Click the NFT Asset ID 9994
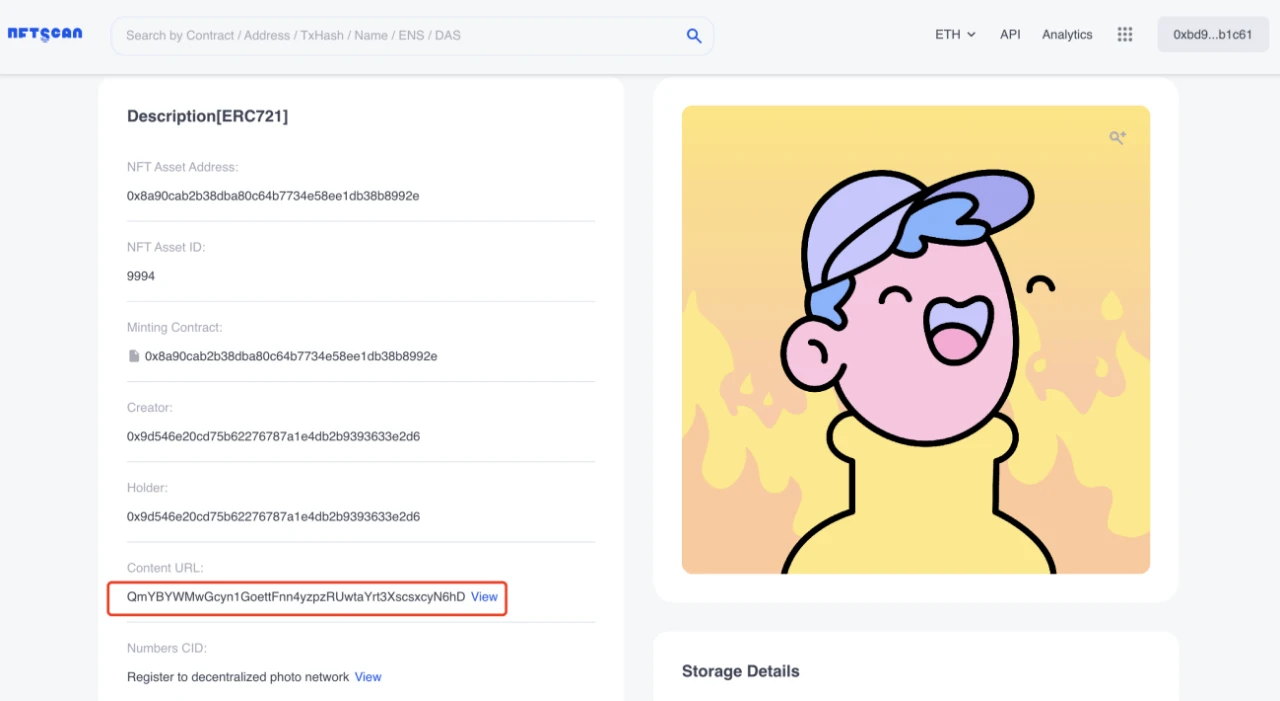 [141, 276]
